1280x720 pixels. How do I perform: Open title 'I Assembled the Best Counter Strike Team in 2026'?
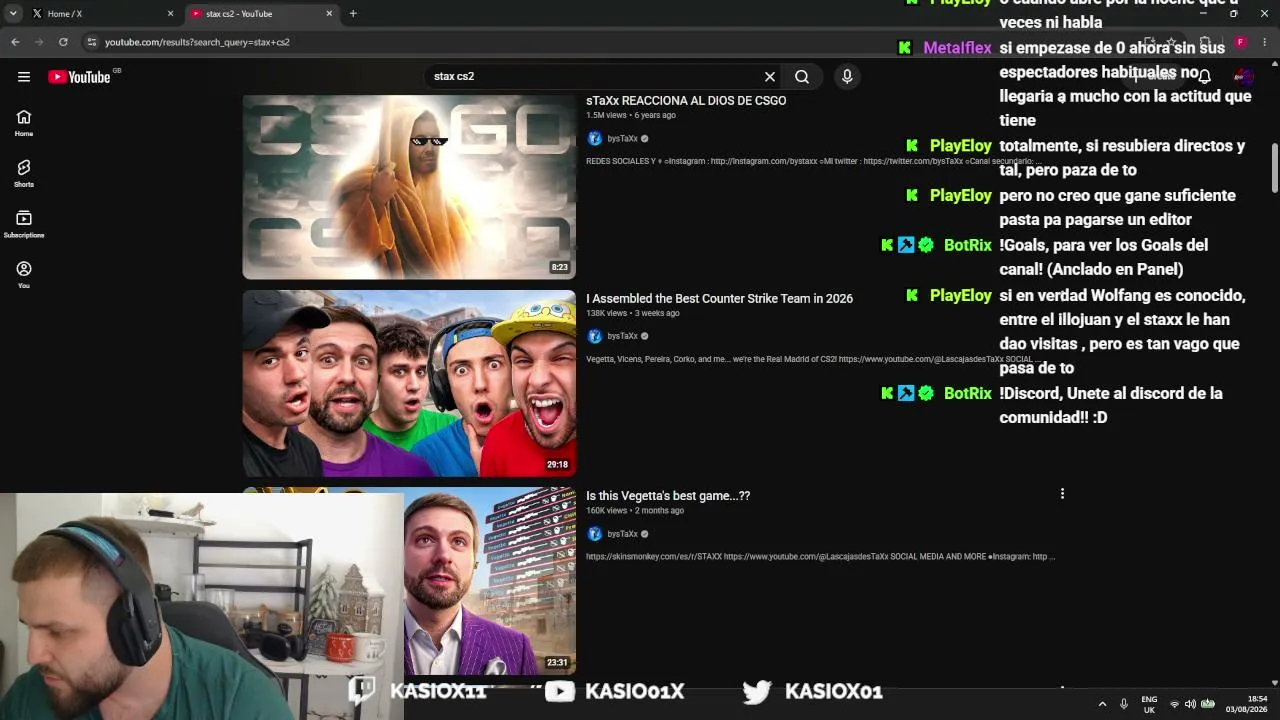click(x=719, y=299)
